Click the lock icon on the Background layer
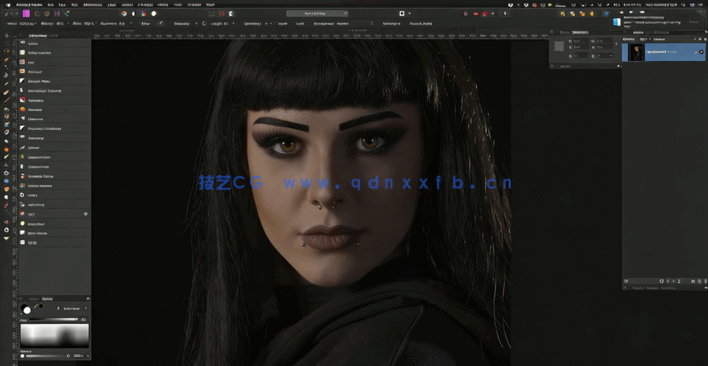This screenshot has height=366, width=708. pos(696,52)
